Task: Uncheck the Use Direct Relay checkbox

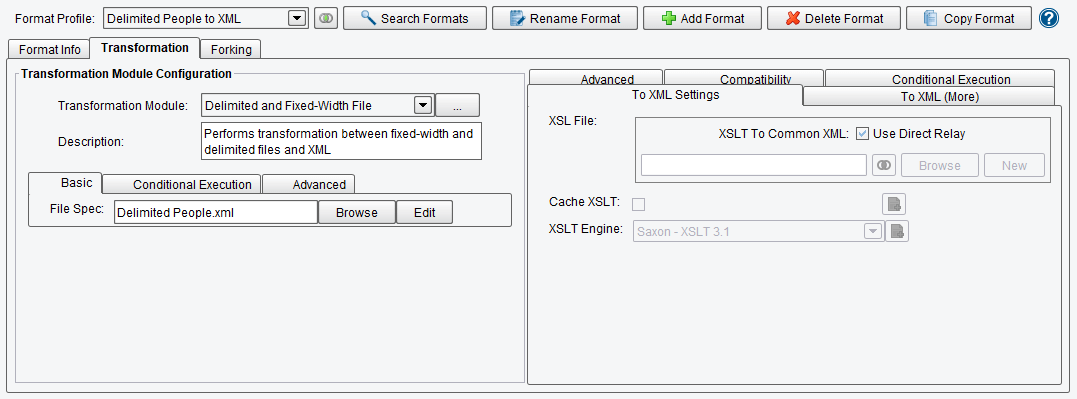Action: click(863, 134)
